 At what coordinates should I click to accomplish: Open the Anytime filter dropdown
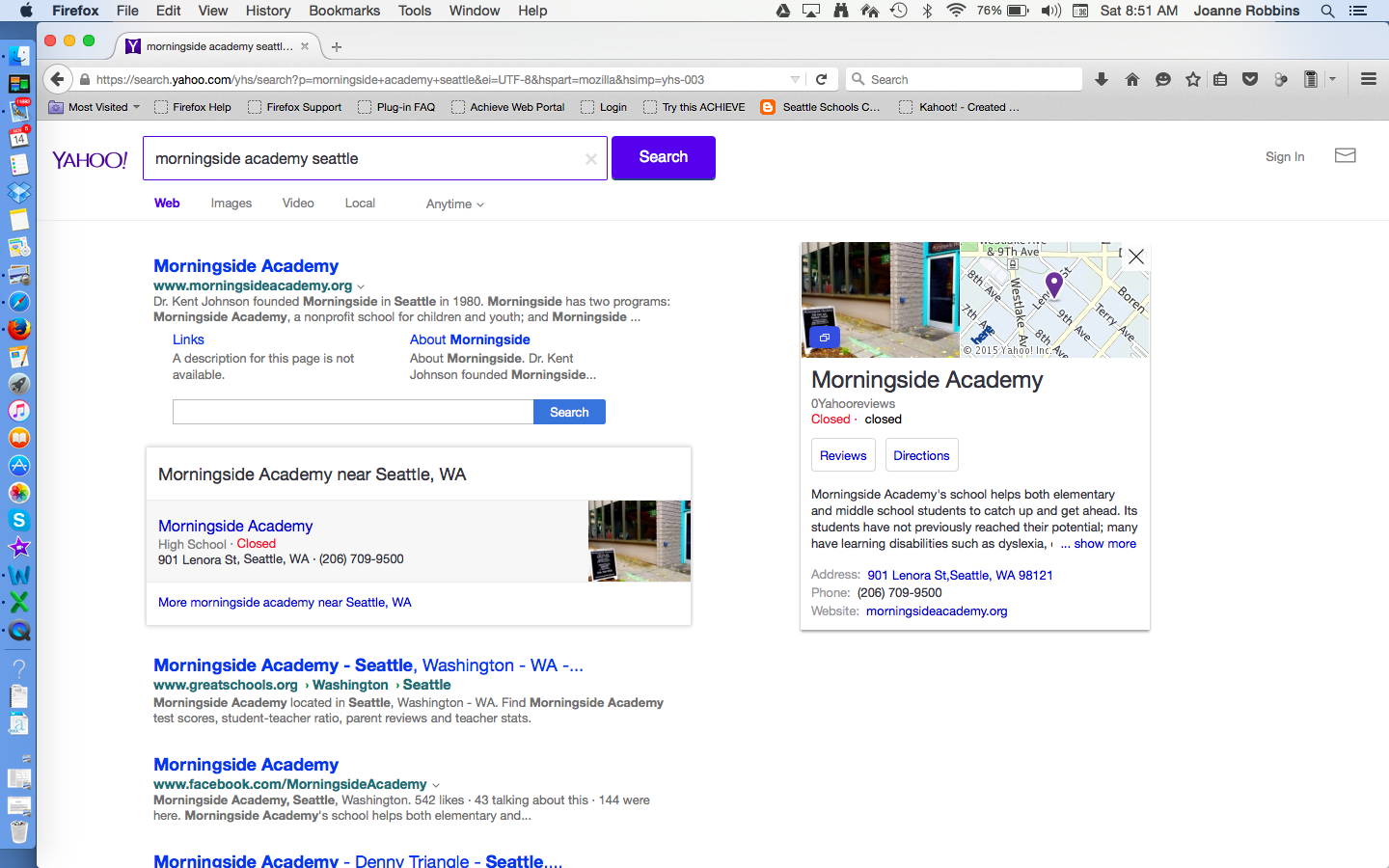454,204
